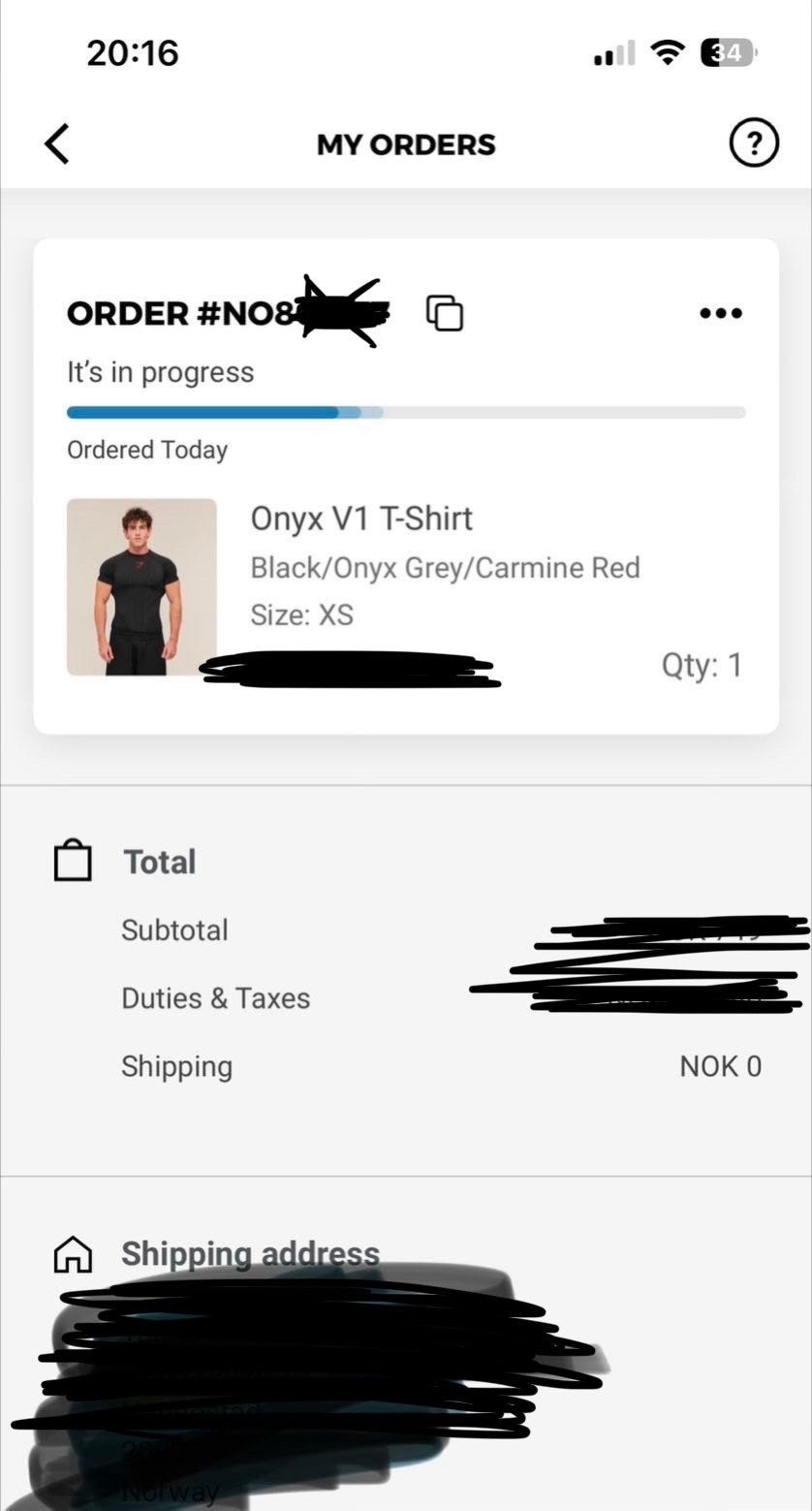Copy the order number with copy icon

[x=445, y=312]
